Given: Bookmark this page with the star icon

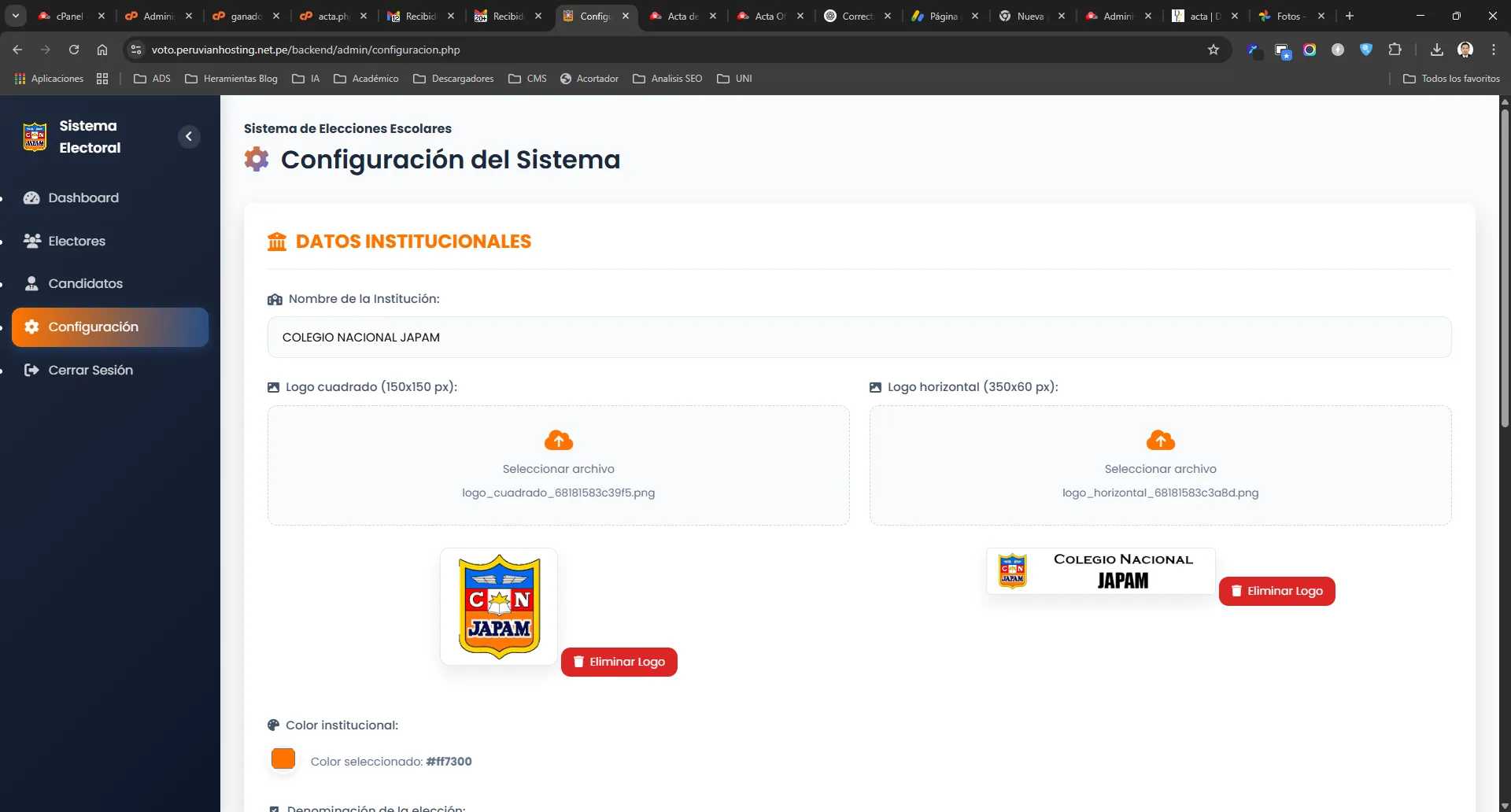Looking at the screenshot, I should (x=1214, y=50).
